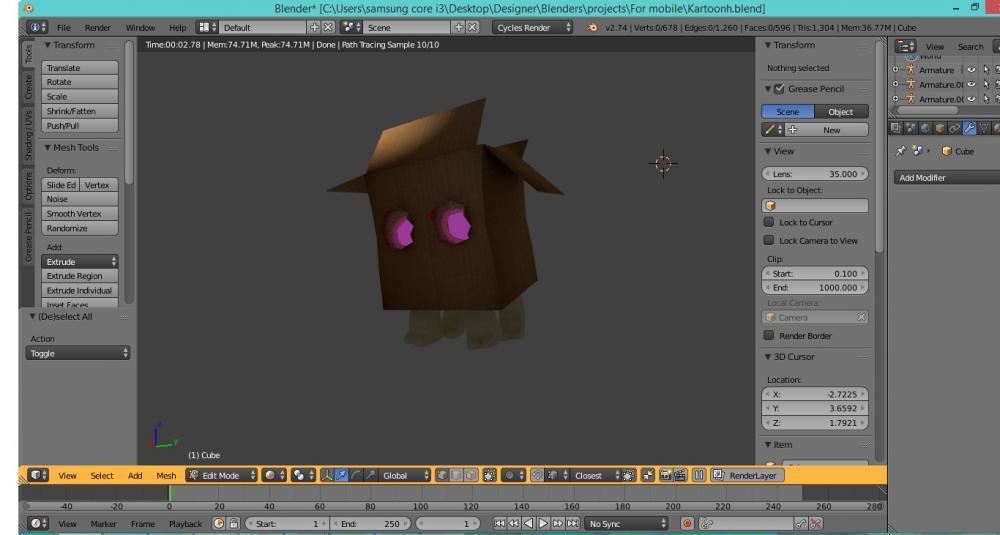Jump to the first frame in timeline
The image size is (1000, 535).
click(497, 523)
